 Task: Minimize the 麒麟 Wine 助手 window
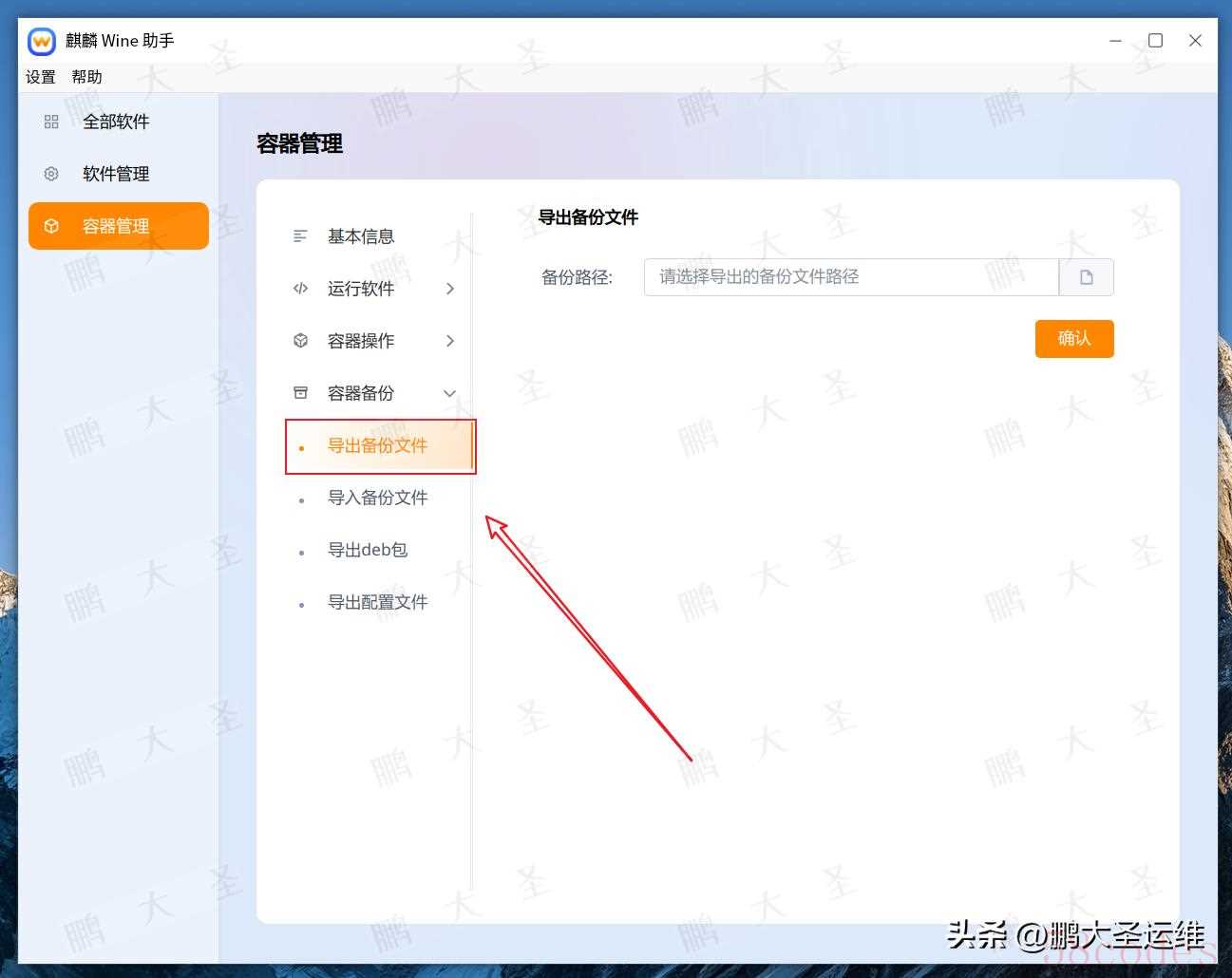(1115, 41)
